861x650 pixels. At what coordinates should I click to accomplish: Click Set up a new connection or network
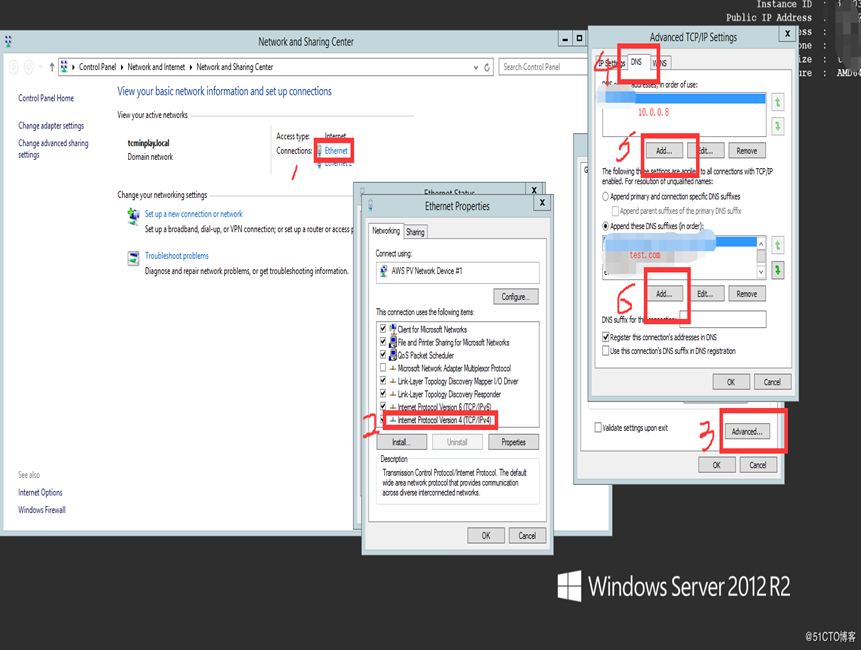193,214
